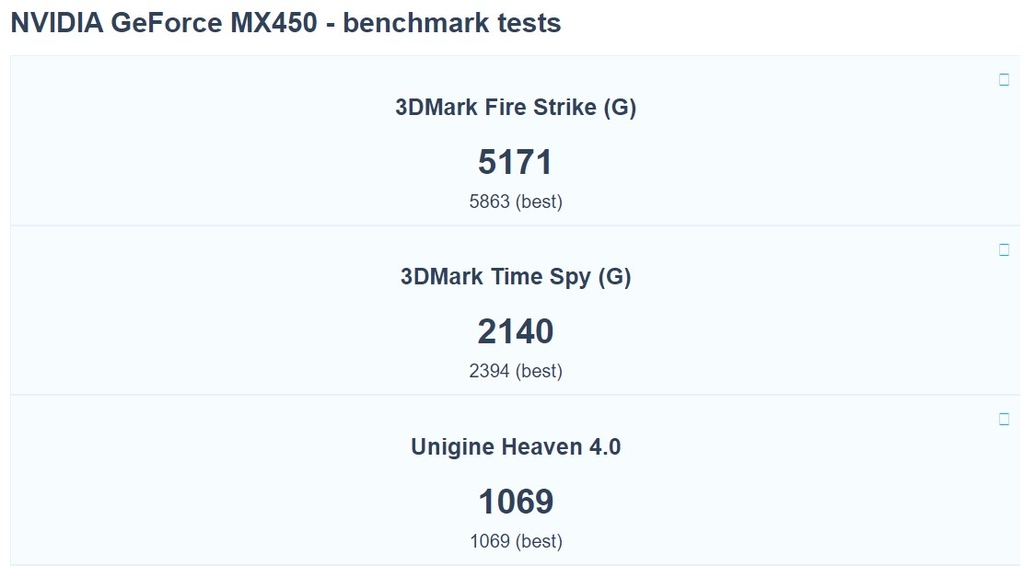Open the 3DMark Time Spy (G) title
1024x566 pixels.
coord(515,277)
